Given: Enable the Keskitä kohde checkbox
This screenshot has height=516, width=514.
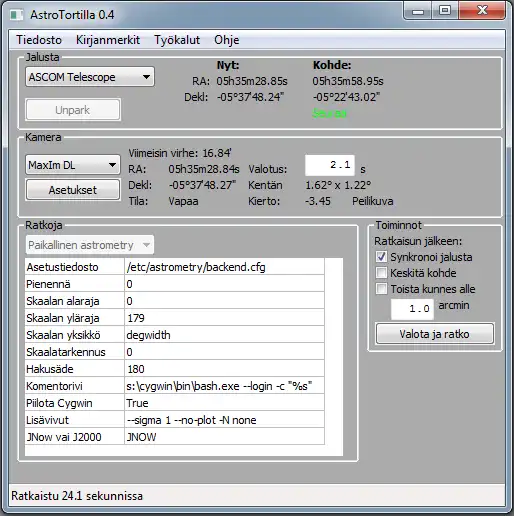Looking at the screenshot, I should (381, 273).
